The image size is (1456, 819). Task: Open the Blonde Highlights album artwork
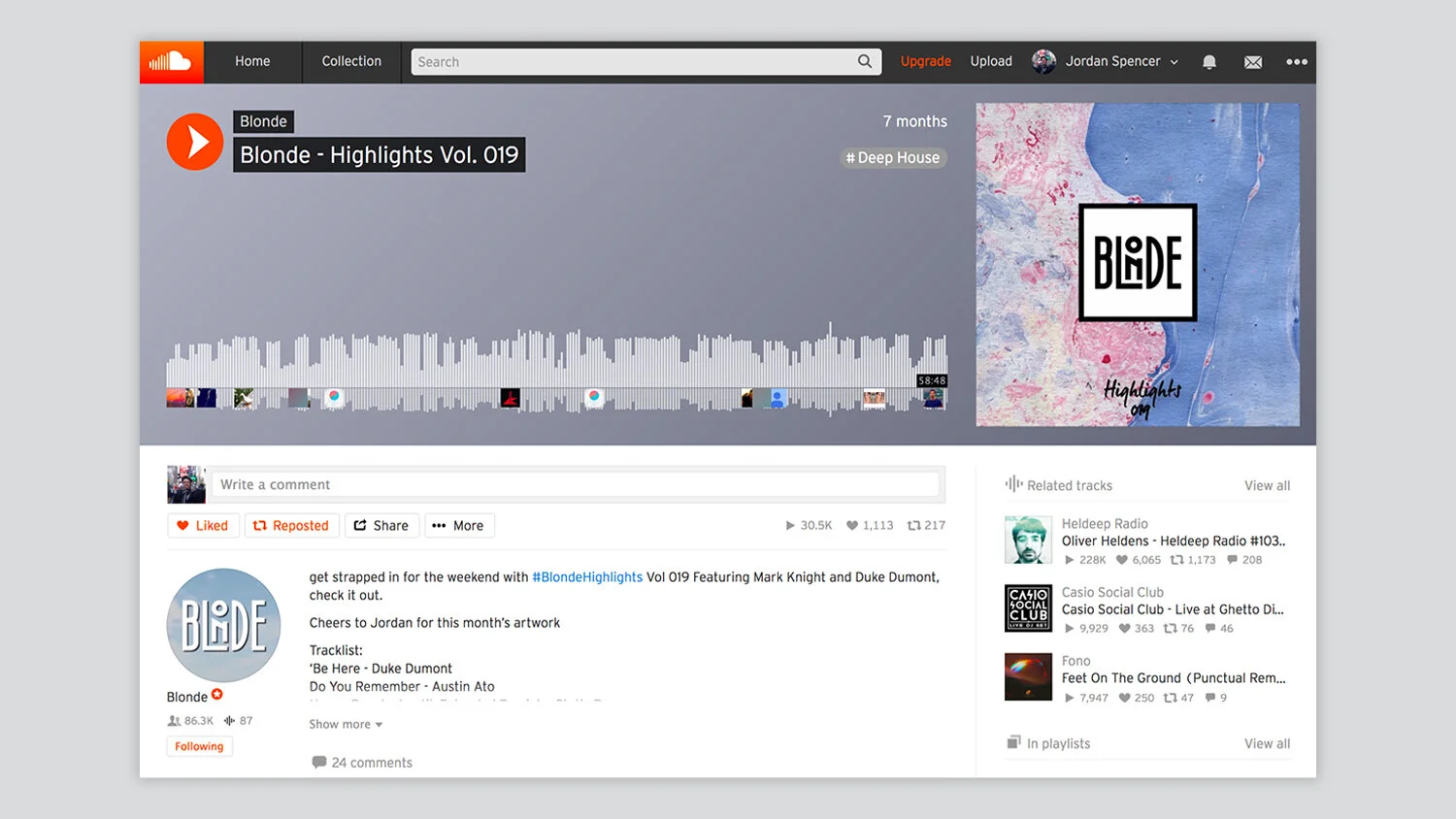tap(1138, 265)
